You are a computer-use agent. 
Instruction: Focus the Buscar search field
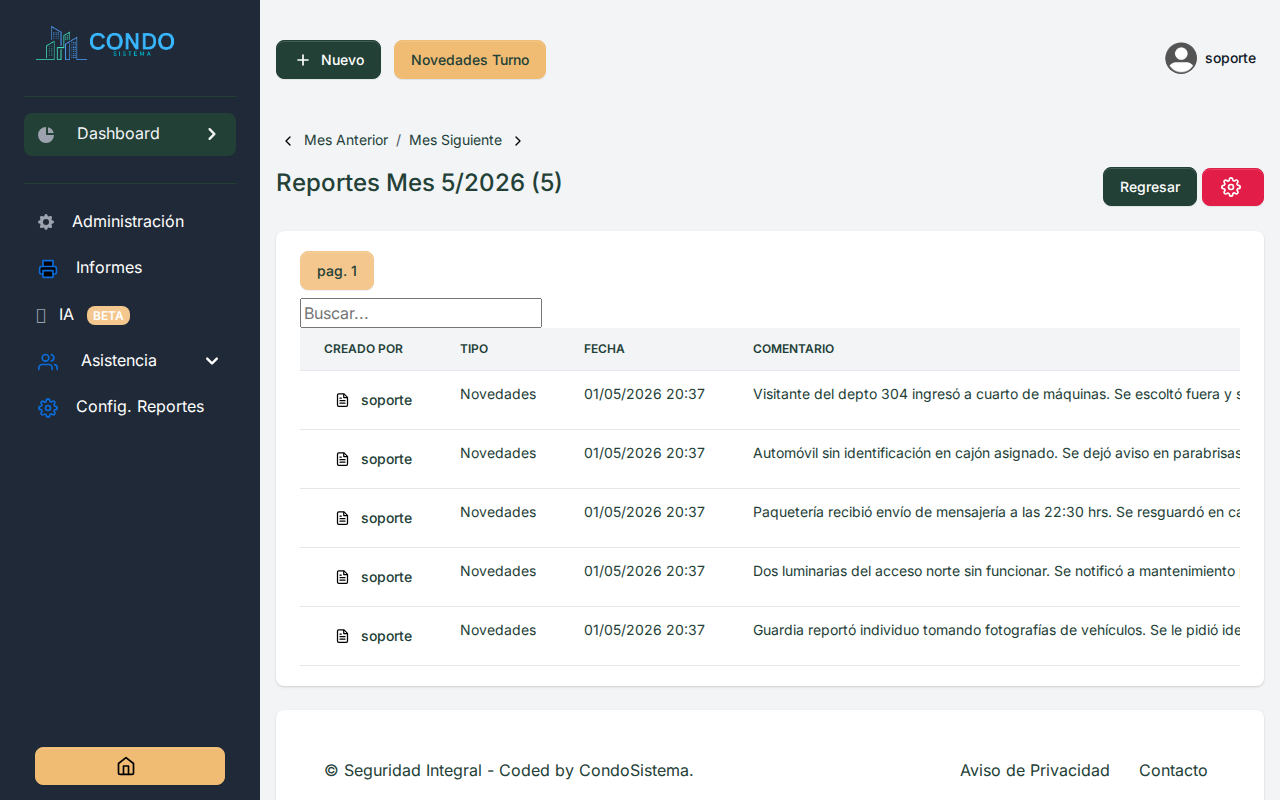(x=421, y=313)
